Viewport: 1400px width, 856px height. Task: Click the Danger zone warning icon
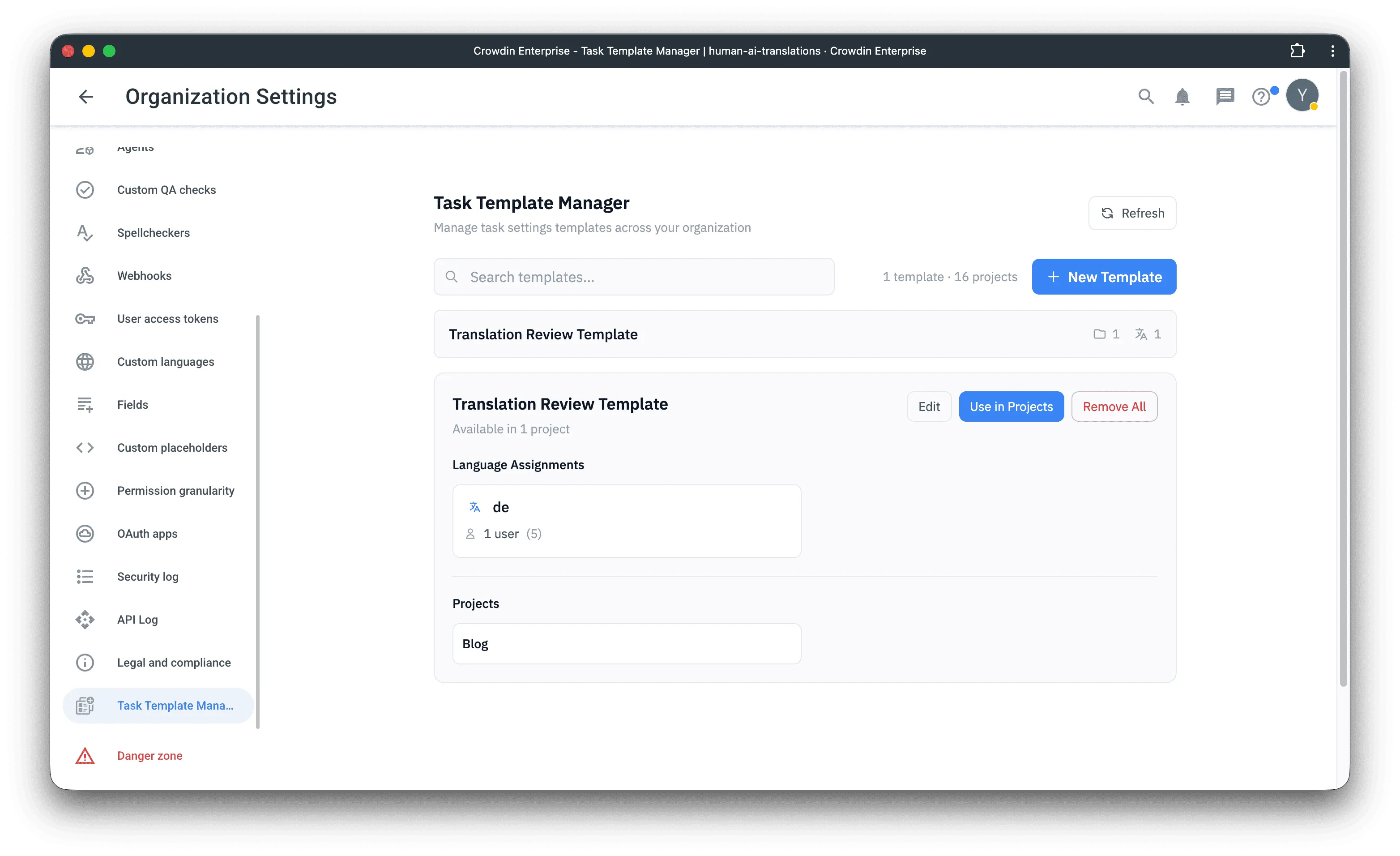point(85,755)
